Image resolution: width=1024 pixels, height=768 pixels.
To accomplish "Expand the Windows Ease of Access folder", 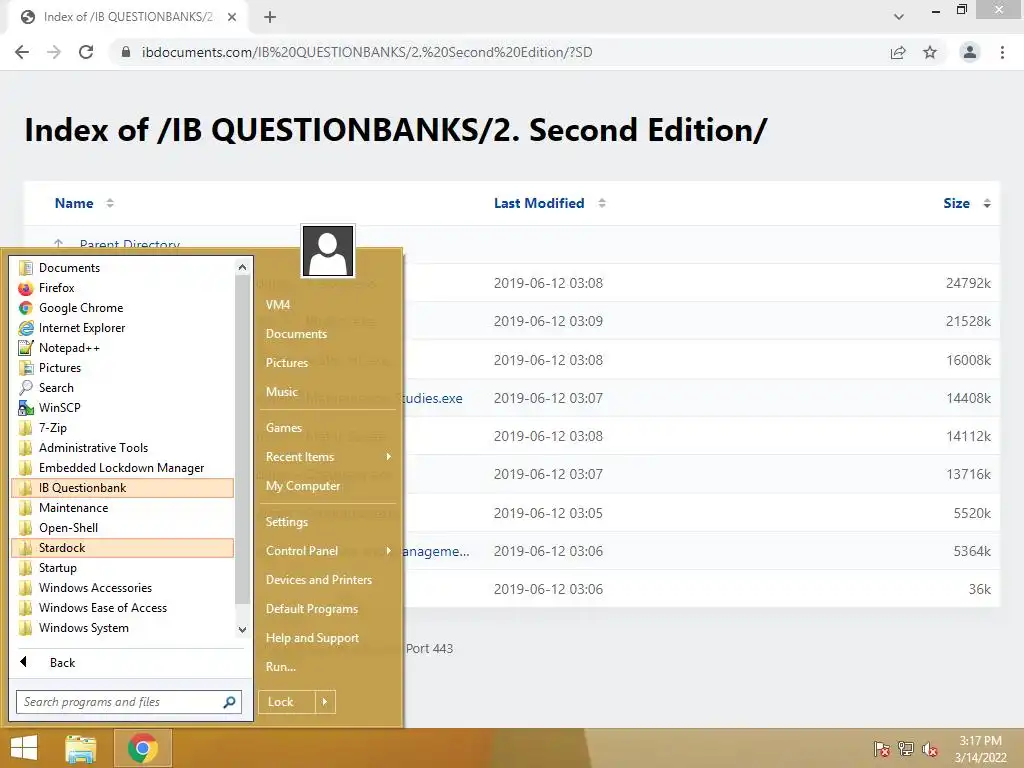I will point(122,607).
